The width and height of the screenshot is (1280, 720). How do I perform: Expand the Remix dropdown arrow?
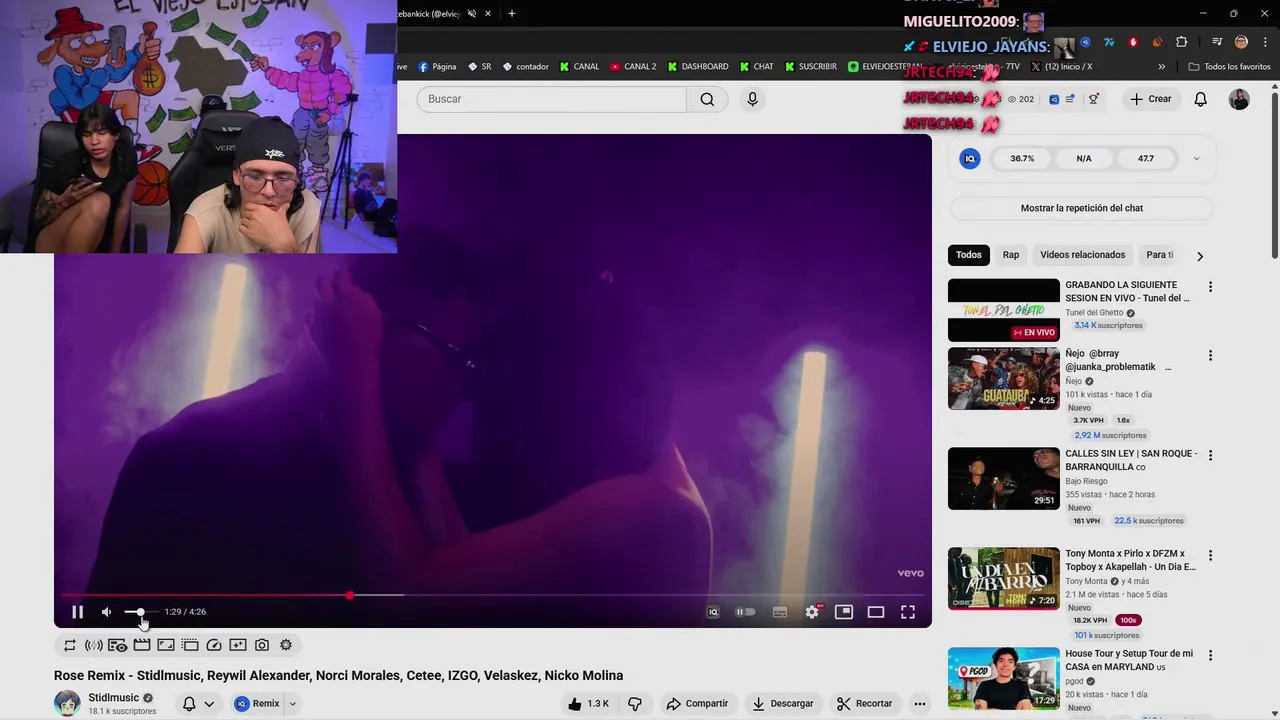pos(293,704)
